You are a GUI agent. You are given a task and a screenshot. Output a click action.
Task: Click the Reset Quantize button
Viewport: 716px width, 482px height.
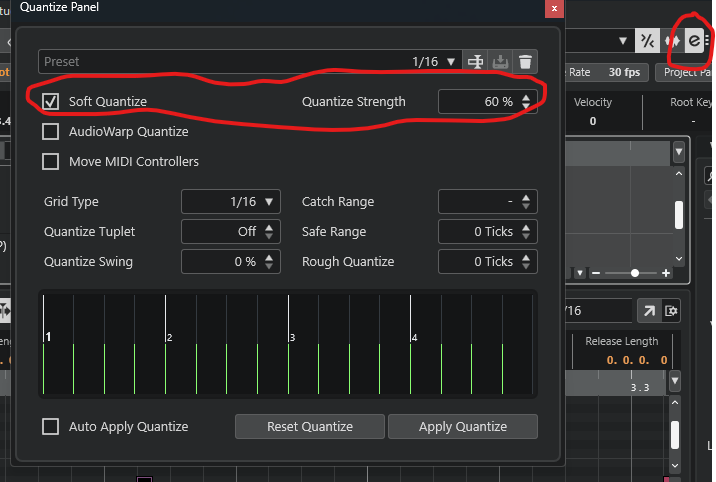[310, 427]
